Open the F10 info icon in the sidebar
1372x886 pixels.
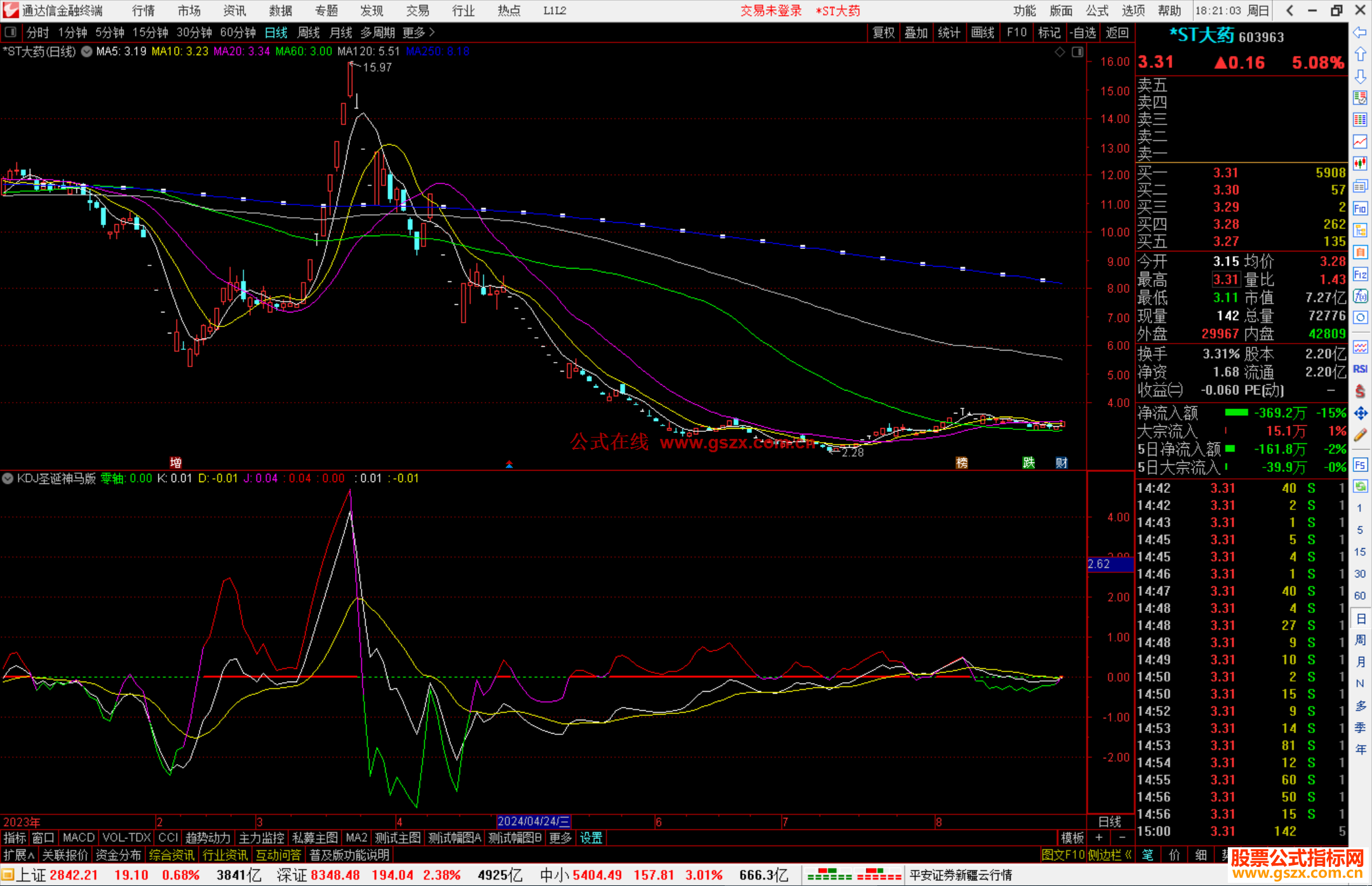click(1360, 208)
